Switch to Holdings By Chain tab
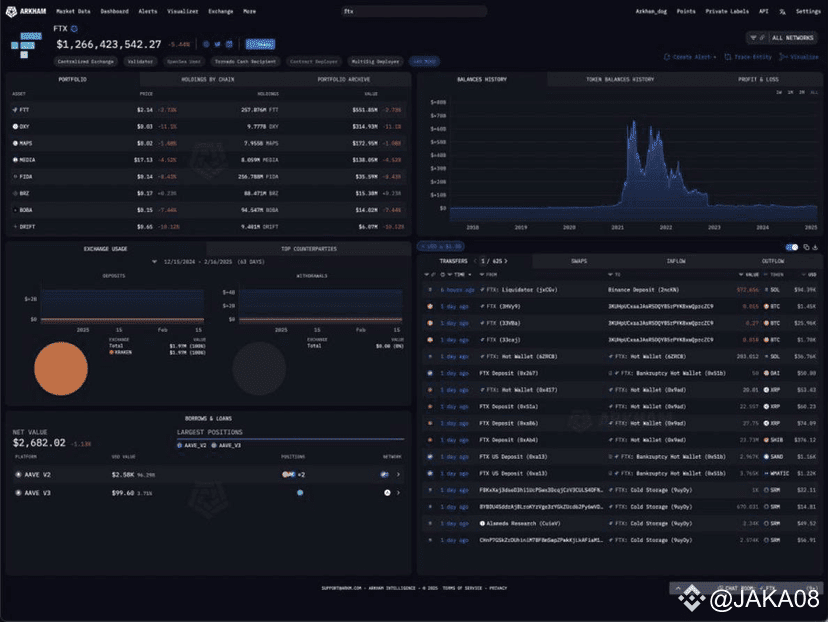The image size is (828, 622). click(x=208, y=79)
